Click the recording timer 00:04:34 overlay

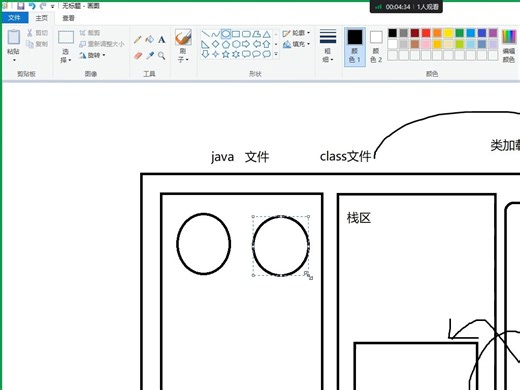click(x=398, y=7)
